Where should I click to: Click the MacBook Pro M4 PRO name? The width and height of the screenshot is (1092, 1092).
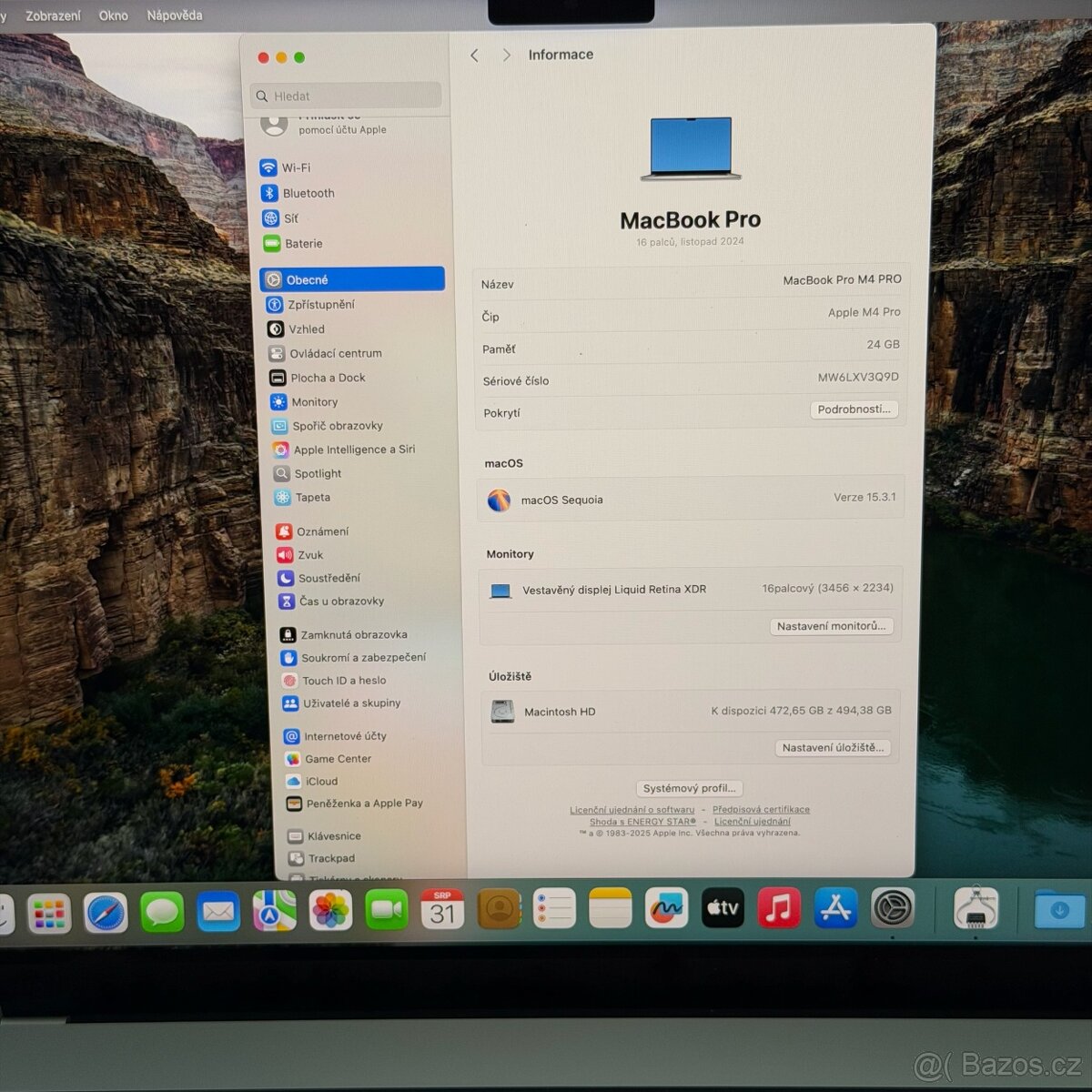click(x=842, y=279)
